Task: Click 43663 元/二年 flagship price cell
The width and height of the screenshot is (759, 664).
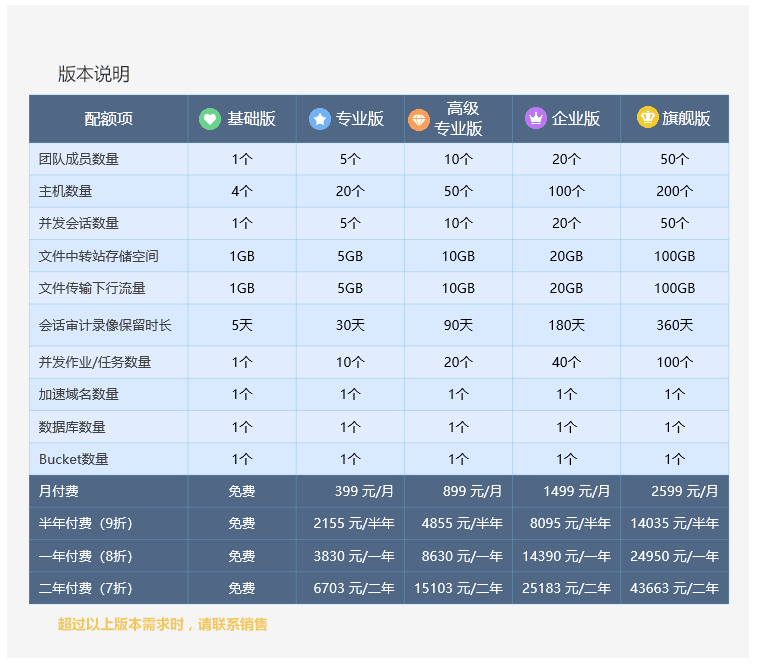Action: coord(674,588)
